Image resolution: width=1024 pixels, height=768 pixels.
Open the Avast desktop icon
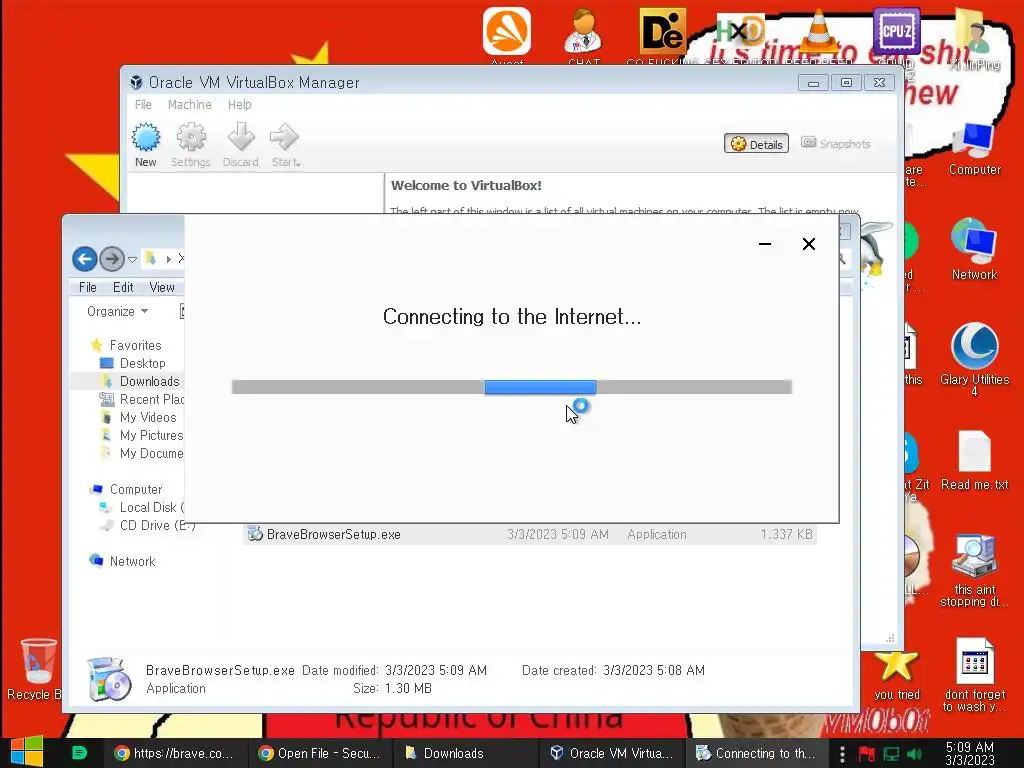tap(507, 35)
